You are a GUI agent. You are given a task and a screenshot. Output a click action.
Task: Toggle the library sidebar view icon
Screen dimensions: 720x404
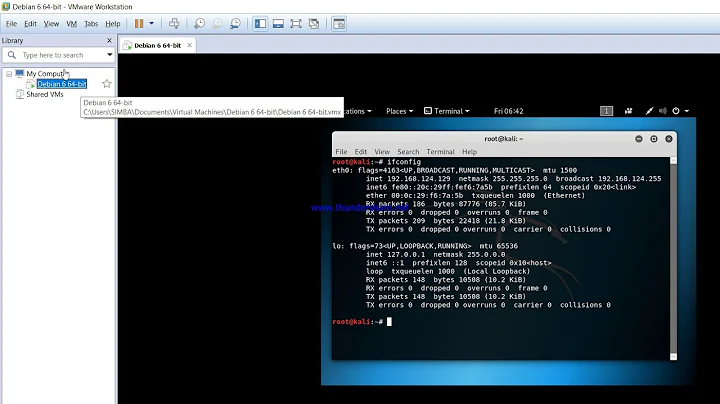[260, 23]
